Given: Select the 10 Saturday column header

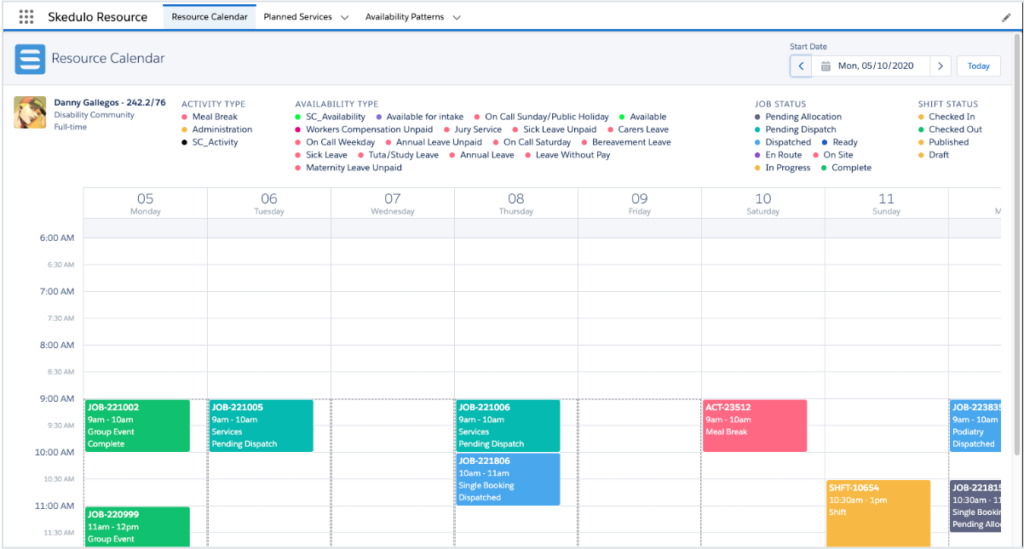Looking at the screenshot, I should click(x=763, y=203).
